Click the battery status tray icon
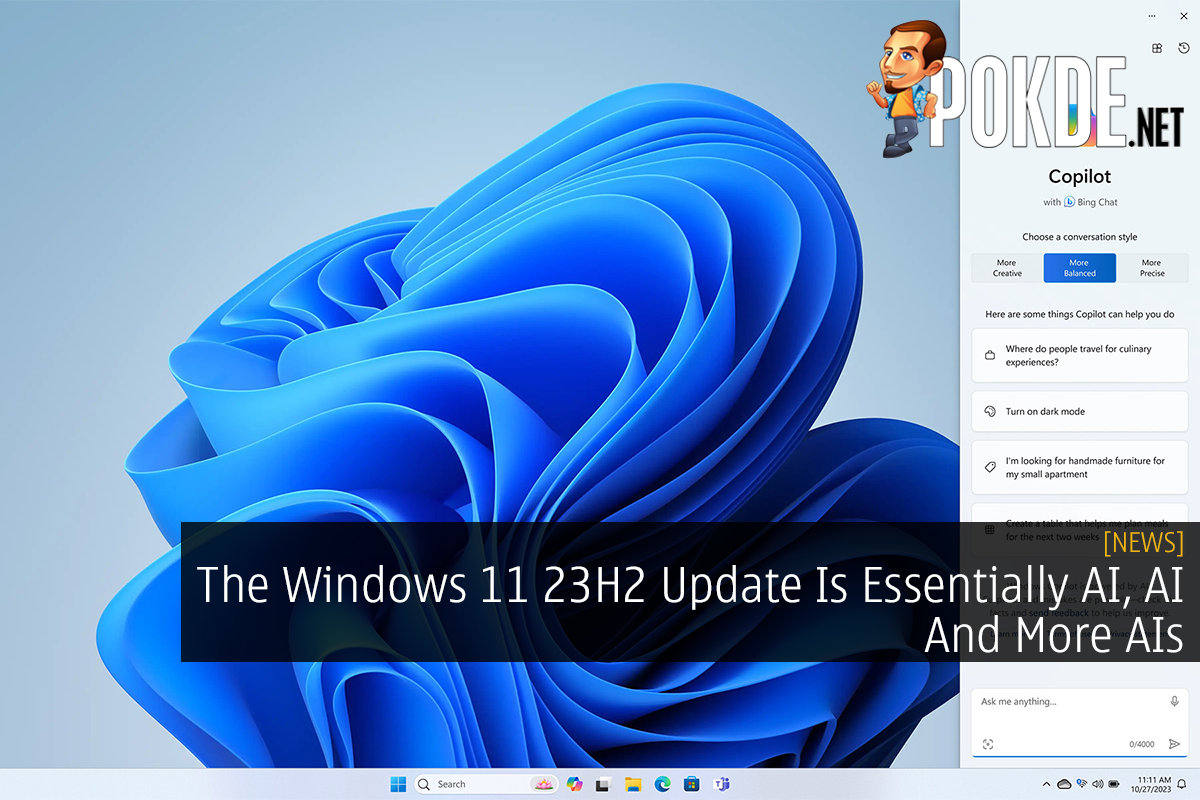Image resolution: width=1200 pixels, height=800 pixels. 1114,784
